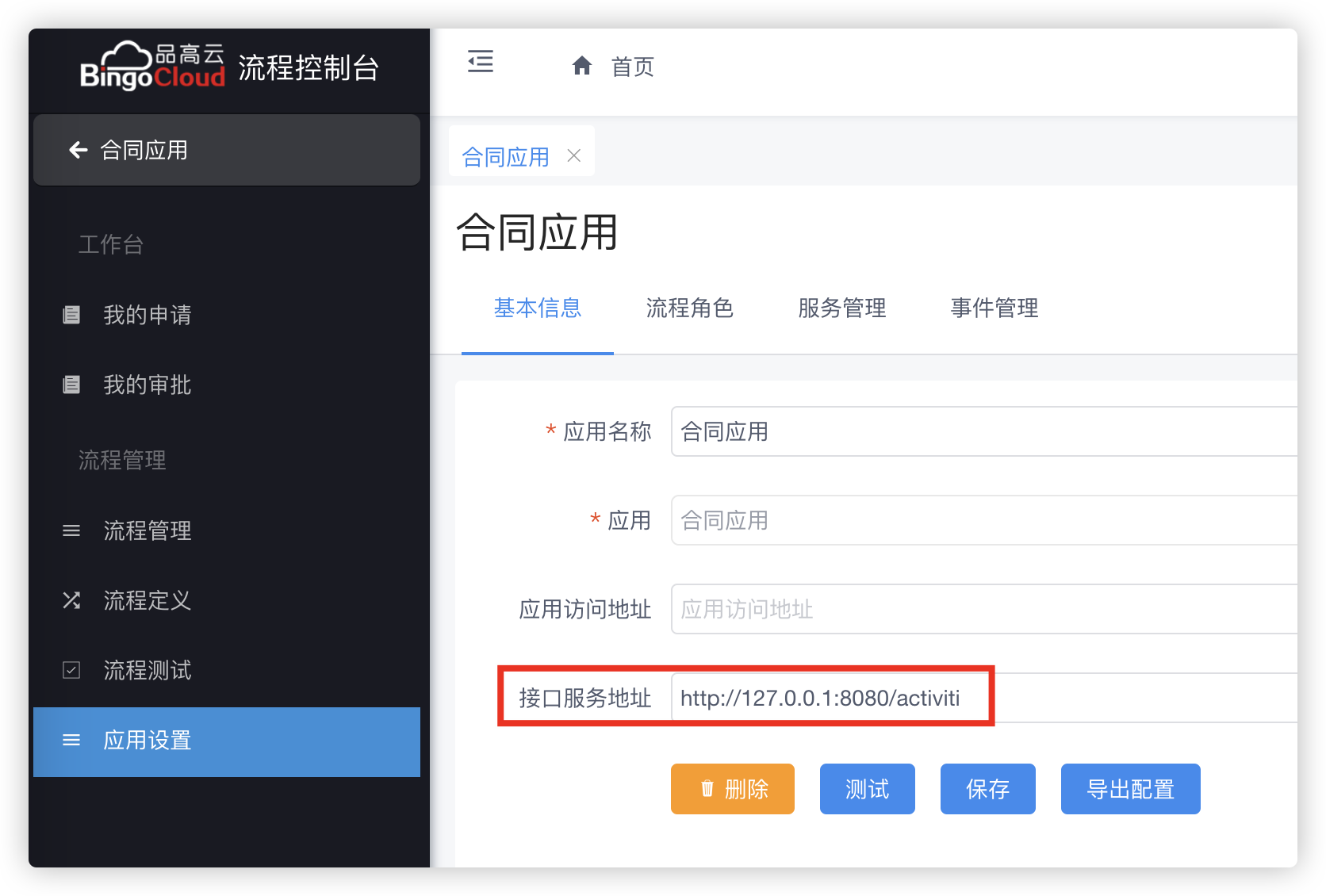Go to the 事件管理 tab
This screenshot has width=1326, height=896.
coord(994,308)
